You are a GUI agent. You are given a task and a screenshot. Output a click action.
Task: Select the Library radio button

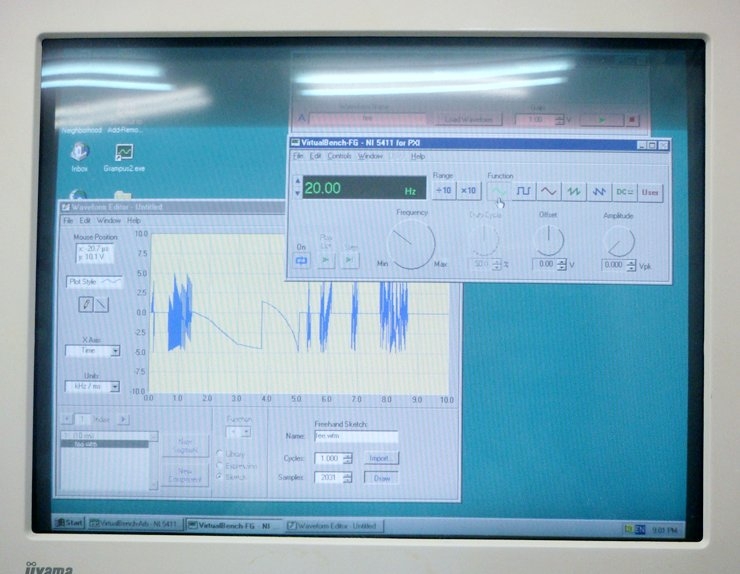219,453
